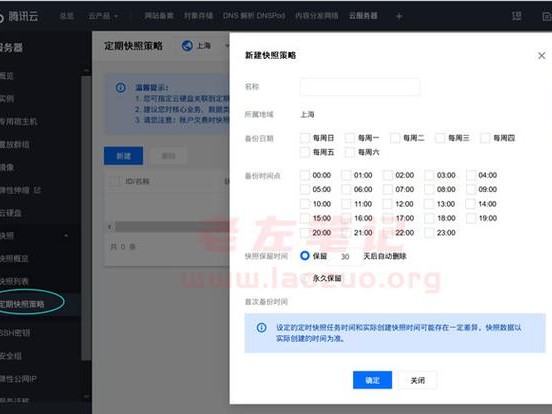The width and height of the screenshot is (552, 414).
Task: Check the 06:00 backup time
Action: coord(346,189)
